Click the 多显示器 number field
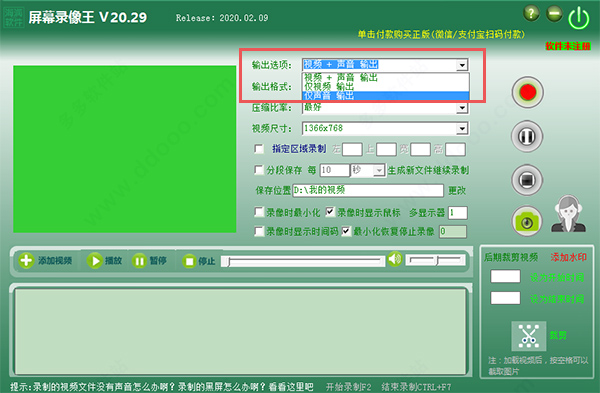This screenshot has width=600, height=393. coord(458,213)
